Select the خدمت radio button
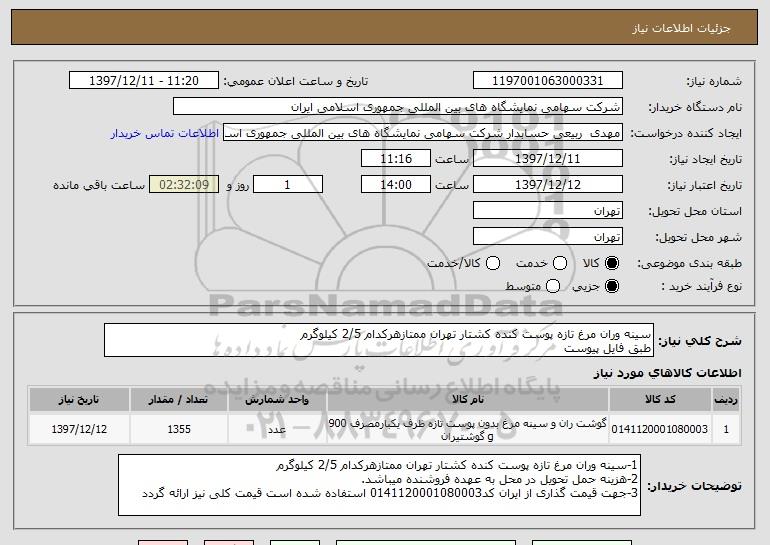 pos(560,263)
